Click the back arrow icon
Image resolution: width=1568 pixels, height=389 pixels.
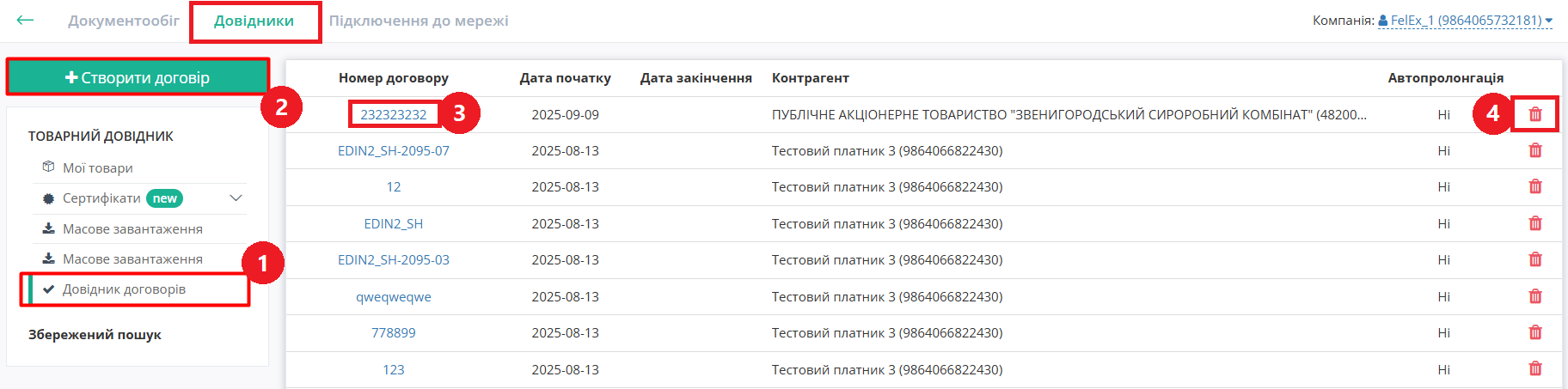coord(25,20)
